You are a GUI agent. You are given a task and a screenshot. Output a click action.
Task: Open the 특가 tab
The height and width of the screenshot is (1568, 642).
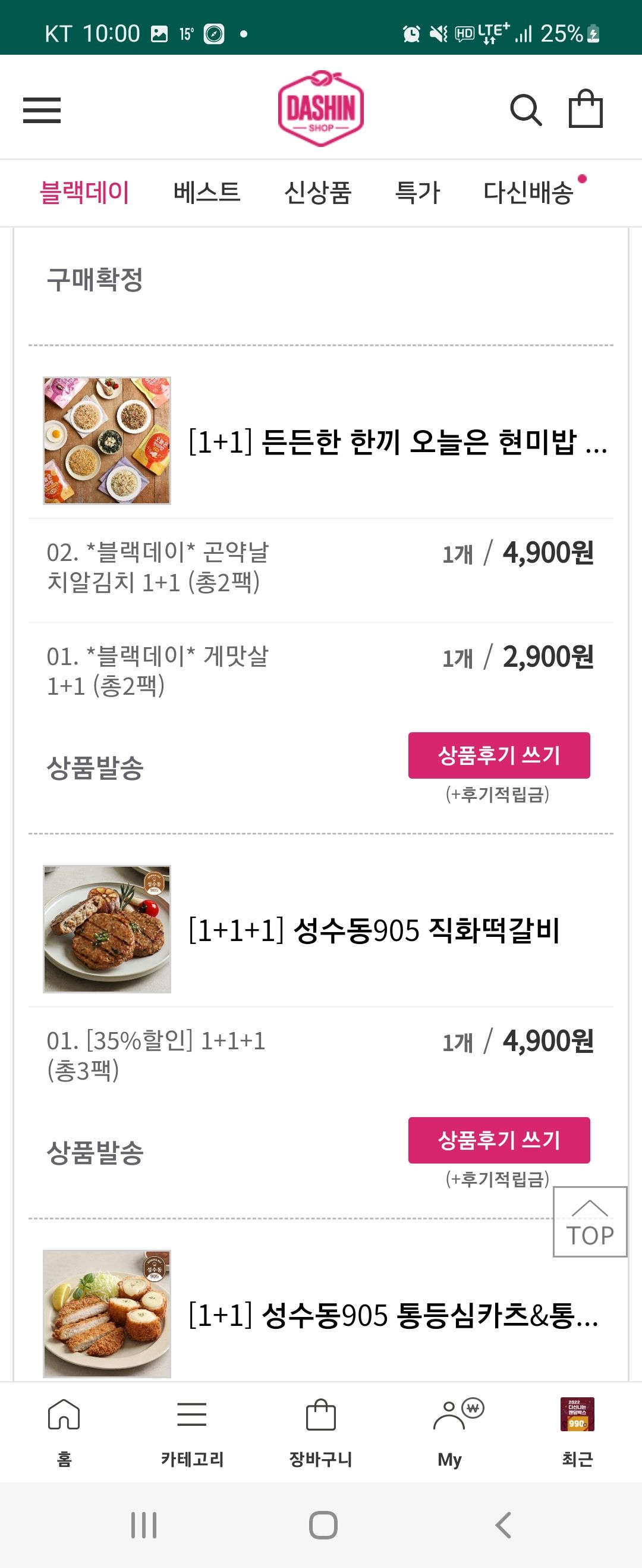pos(417,192)
